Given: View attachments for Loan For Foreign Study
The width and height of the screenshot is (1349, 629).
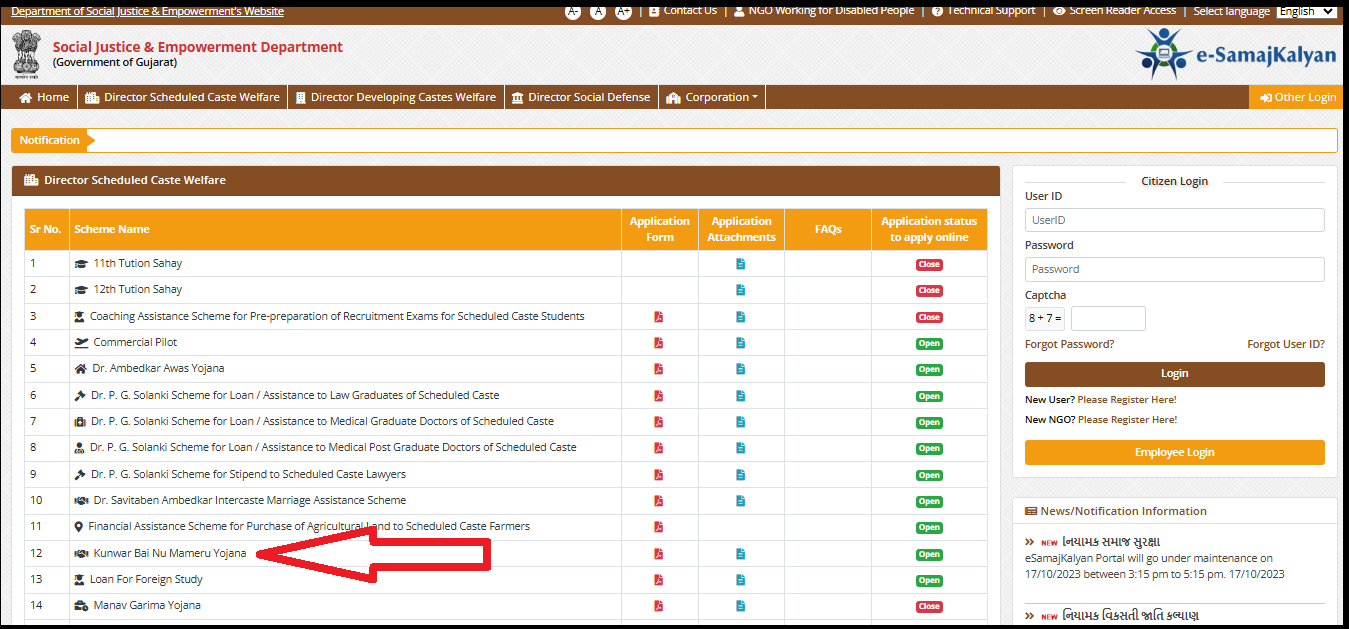Looking at the screenshot, I should [741, 580].
